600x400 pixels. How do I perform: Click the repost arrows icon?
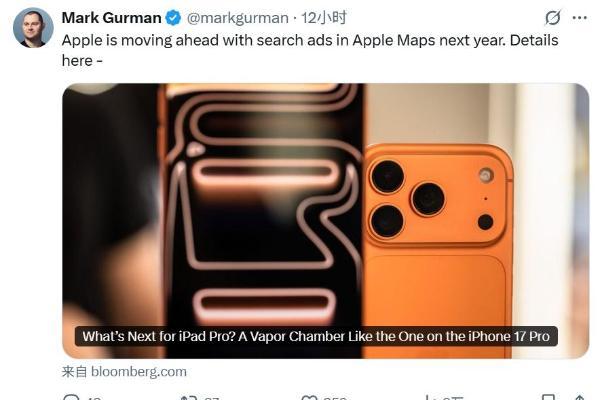[189, 397]
